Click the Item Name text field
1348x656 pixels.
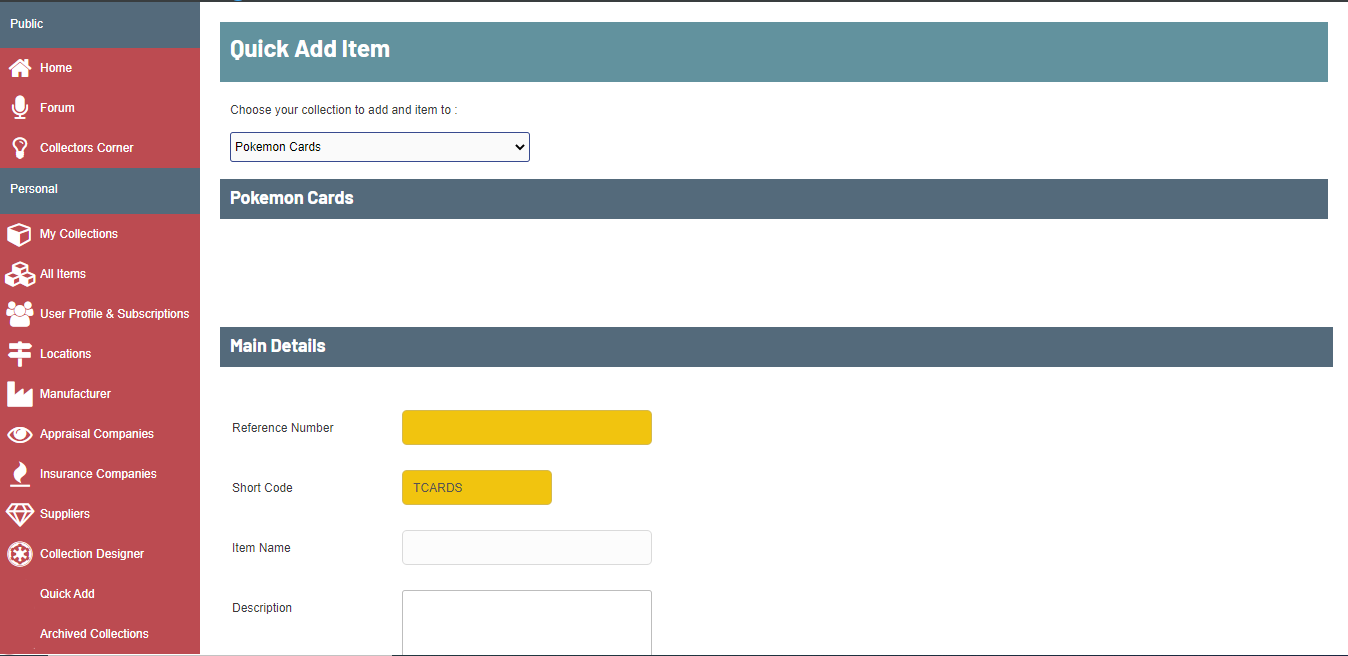[527, 548]
